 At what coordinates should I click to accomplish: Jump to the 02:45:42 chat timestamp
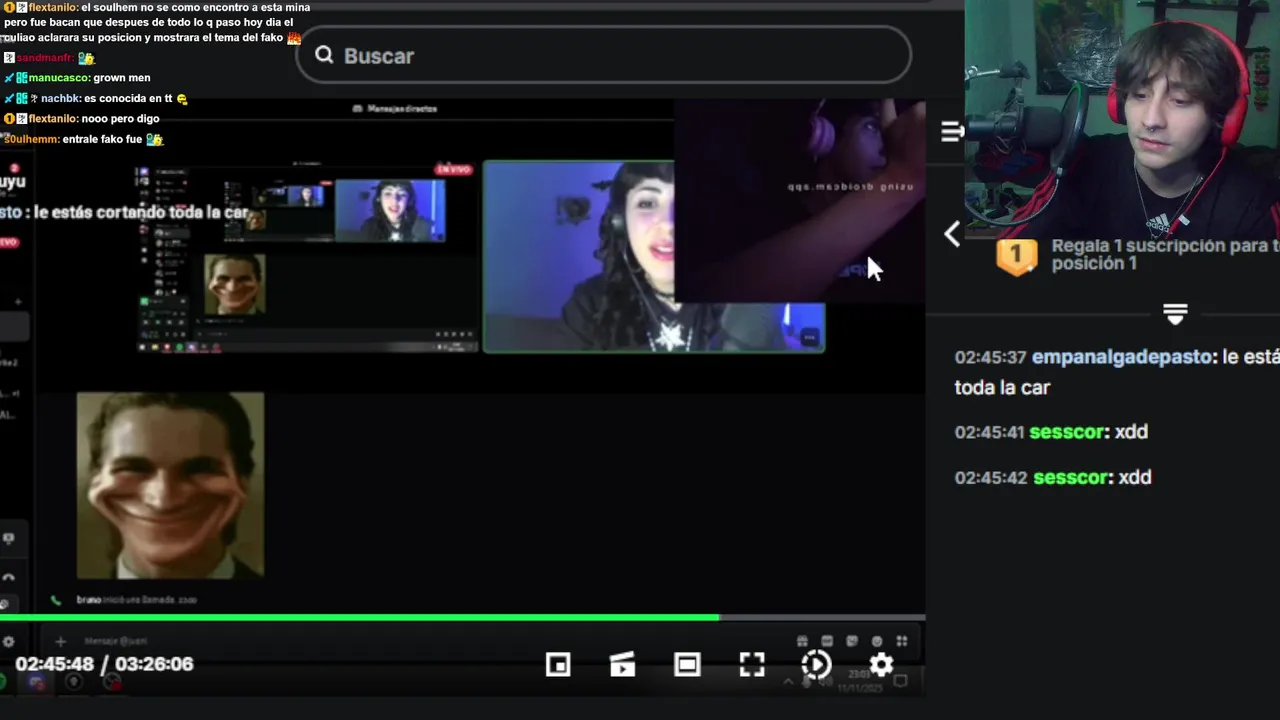click(990, 477)
